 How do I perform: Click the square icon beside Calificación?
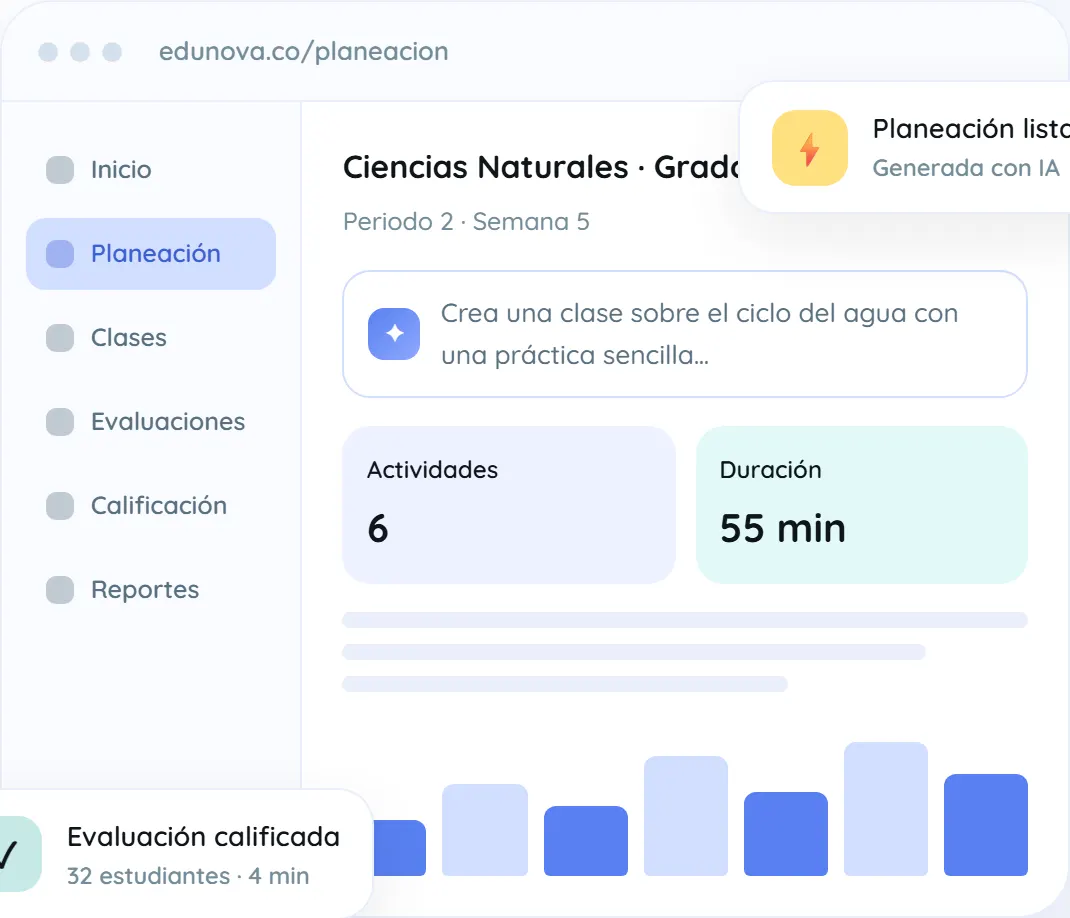(x=60, y=506)
